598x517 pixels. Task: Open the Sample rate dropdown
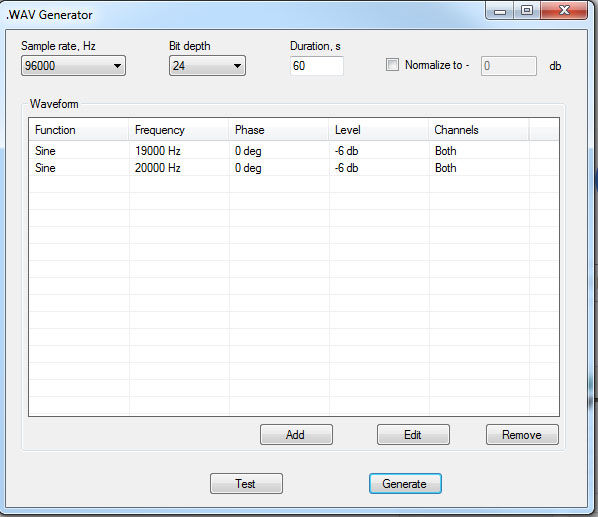tap(73, 66)
